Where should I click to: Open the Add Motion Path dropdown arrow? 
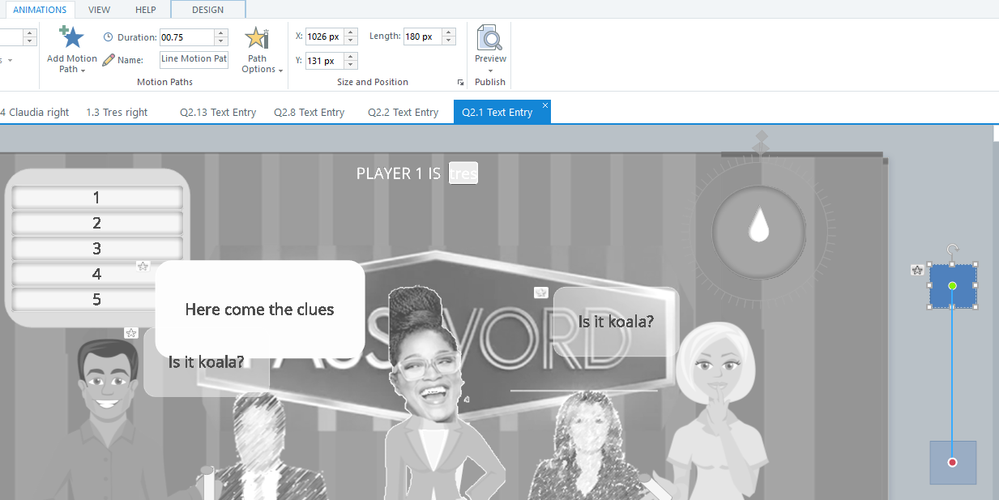coord(82,71)
